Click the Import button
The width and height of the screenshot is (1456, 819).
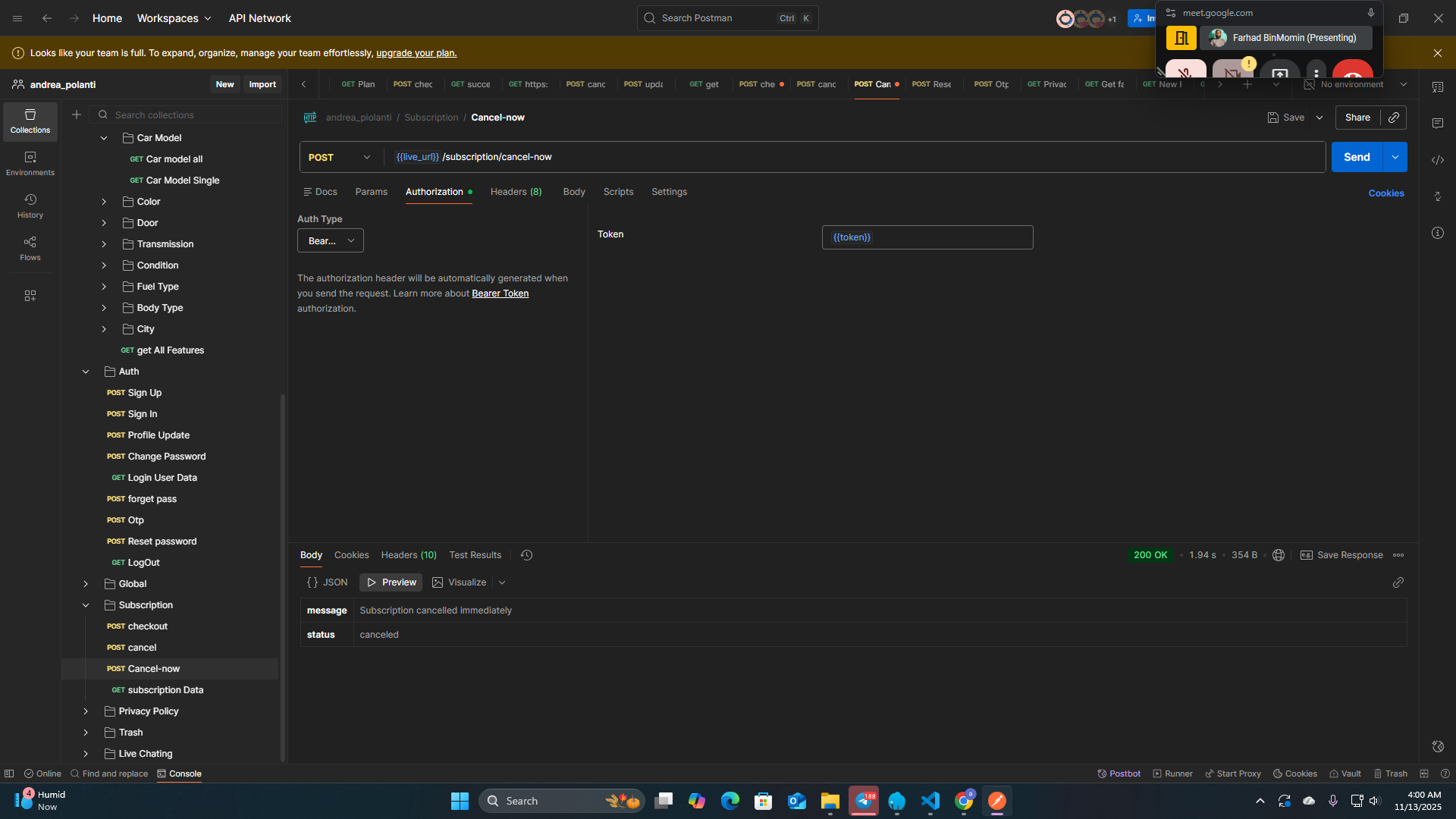pyautogui.click(x=262, y=84)
